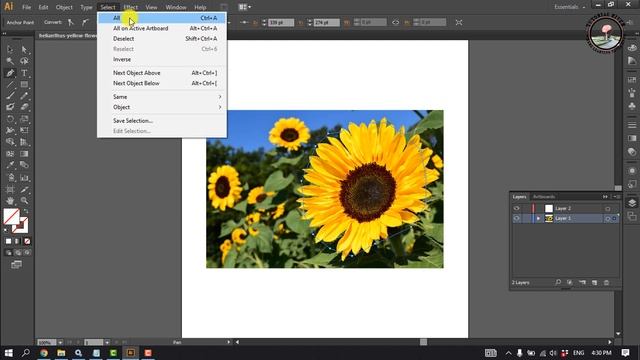This screenshot has height=360, width=640.
Task: Click the Isolate Selected Object icon in control bar
Action: (x=459, y=22)
